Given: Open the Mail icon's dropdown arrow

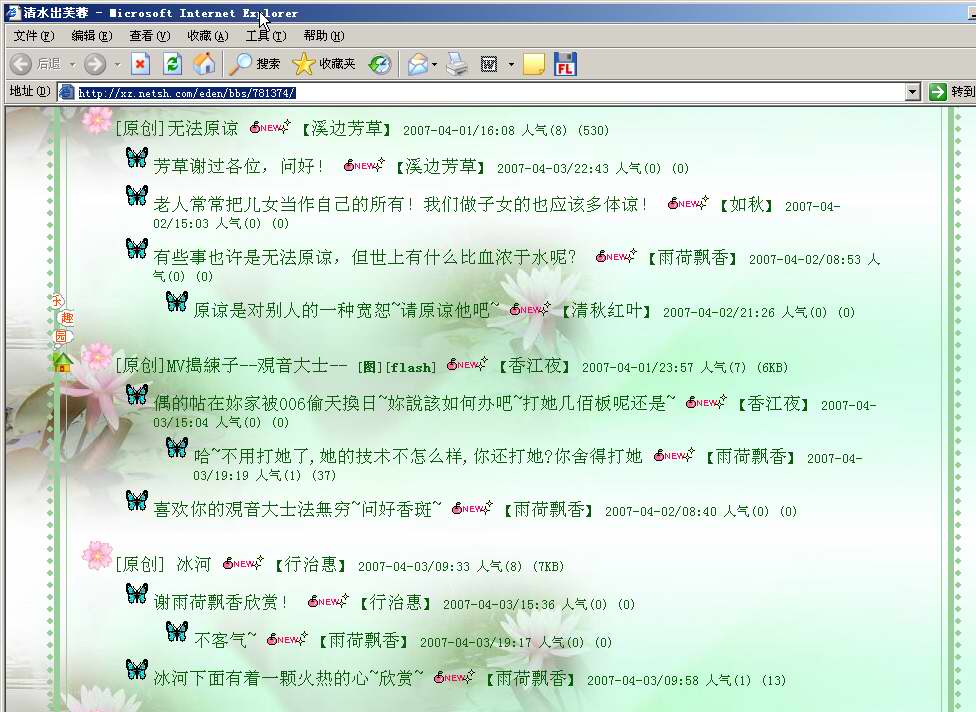Looking at the screenshot, I should [434, 64].
